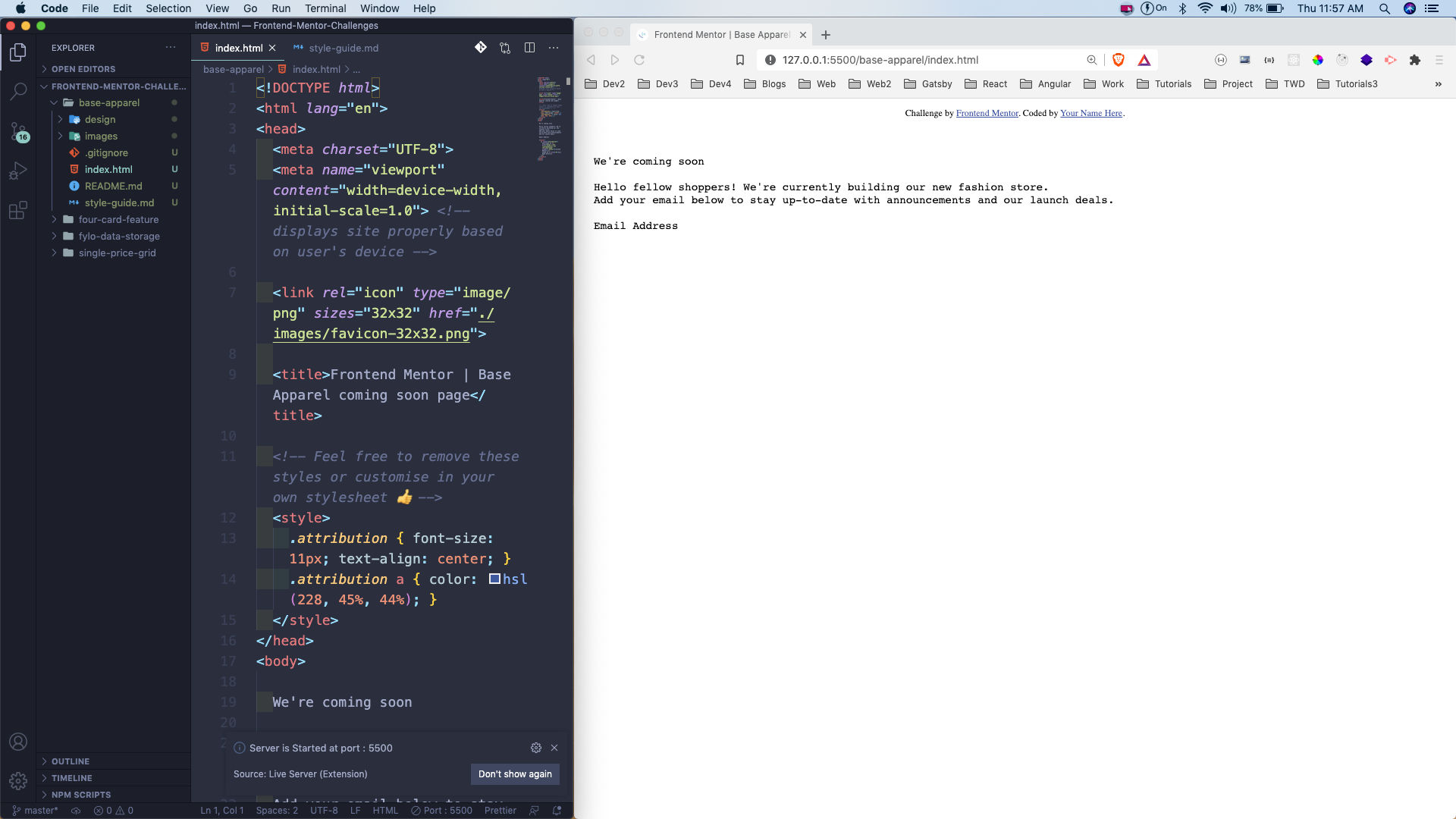This screenshot has width=1456, height=819.
Task: Open the browser Extensions puzzle icon
Action: pyautogui.click(x=1415, y=60)
